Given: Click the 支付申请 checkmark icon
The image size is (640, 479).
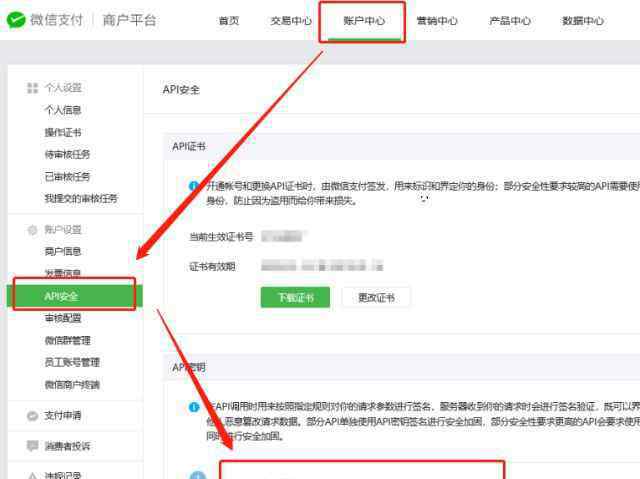Looking at the screenshot, I should tap(32, 415).
